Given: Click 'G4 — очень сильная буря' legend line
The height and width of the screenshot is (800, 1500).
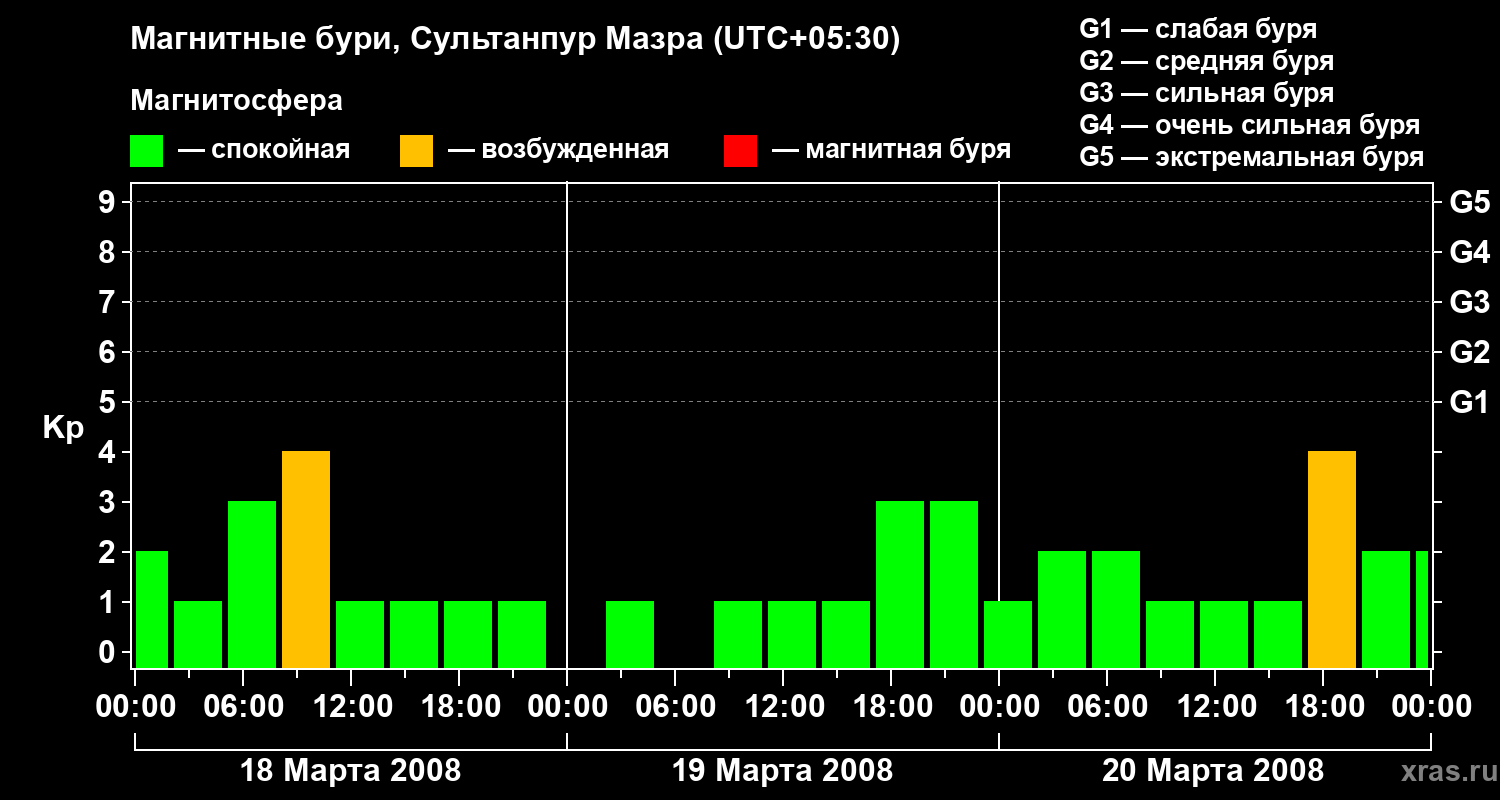Looking at the screenshot, I should [1249, 125].
